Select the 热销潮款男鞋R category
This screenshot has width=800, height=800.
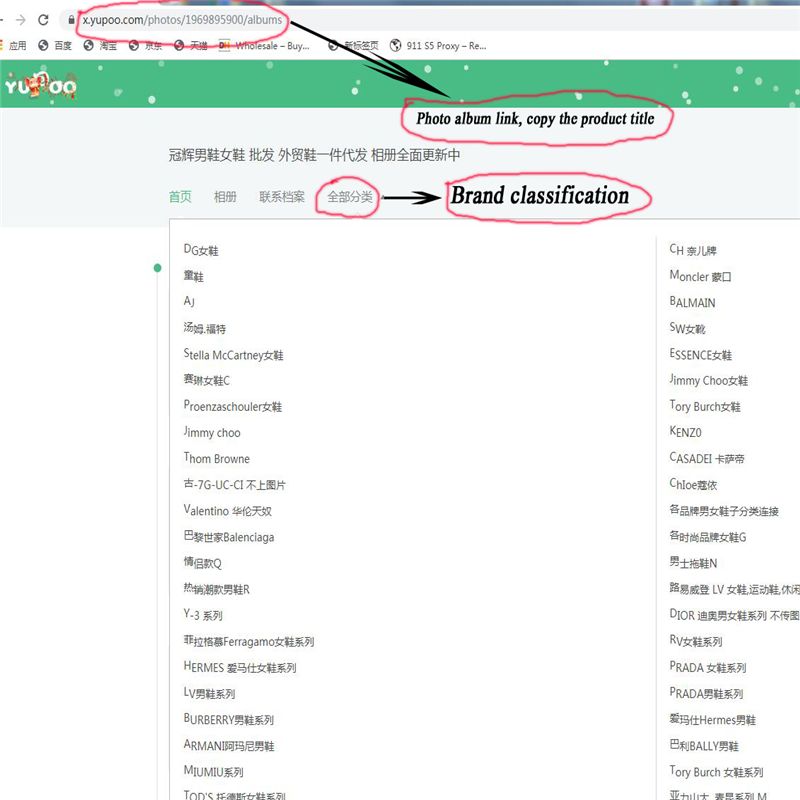(217, 589)
